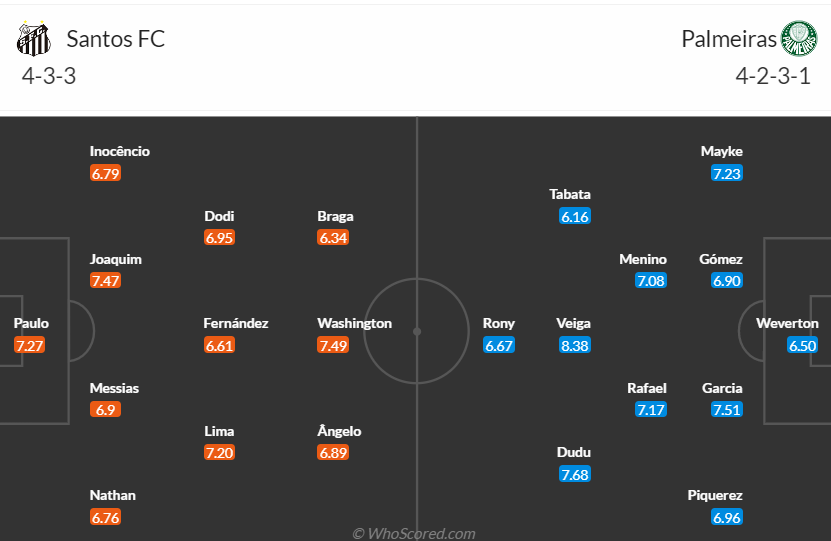Open the Santos FC team name link
This screenshot has width=831, height=541.
pos(116,39)
